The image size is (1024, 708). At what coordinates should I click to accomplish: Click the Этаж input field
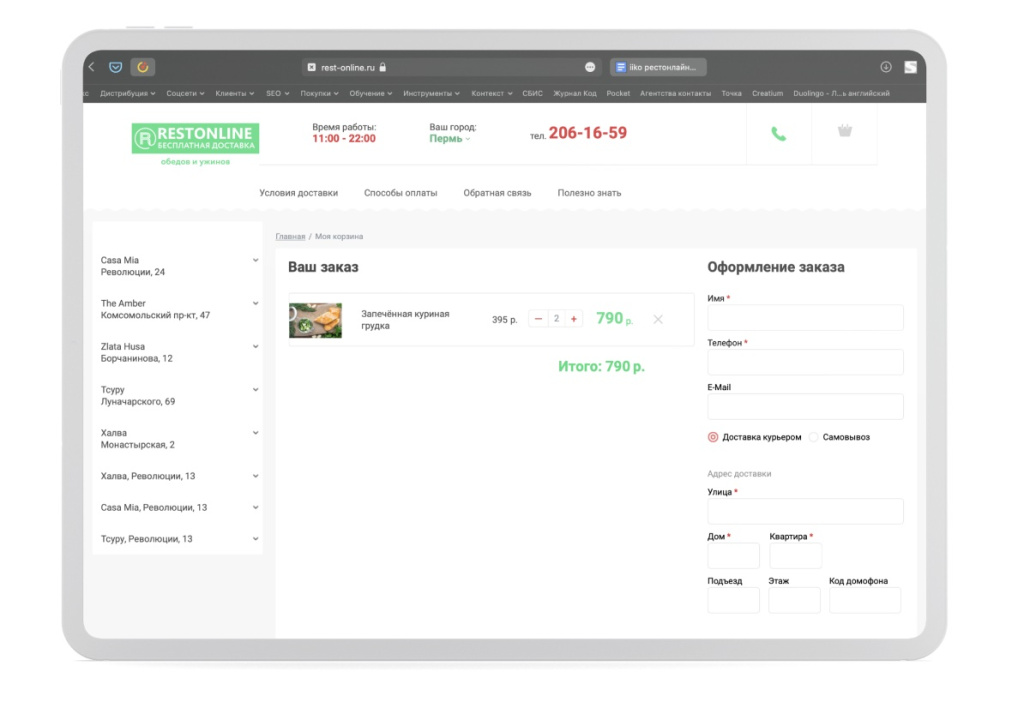pos(794,600)
